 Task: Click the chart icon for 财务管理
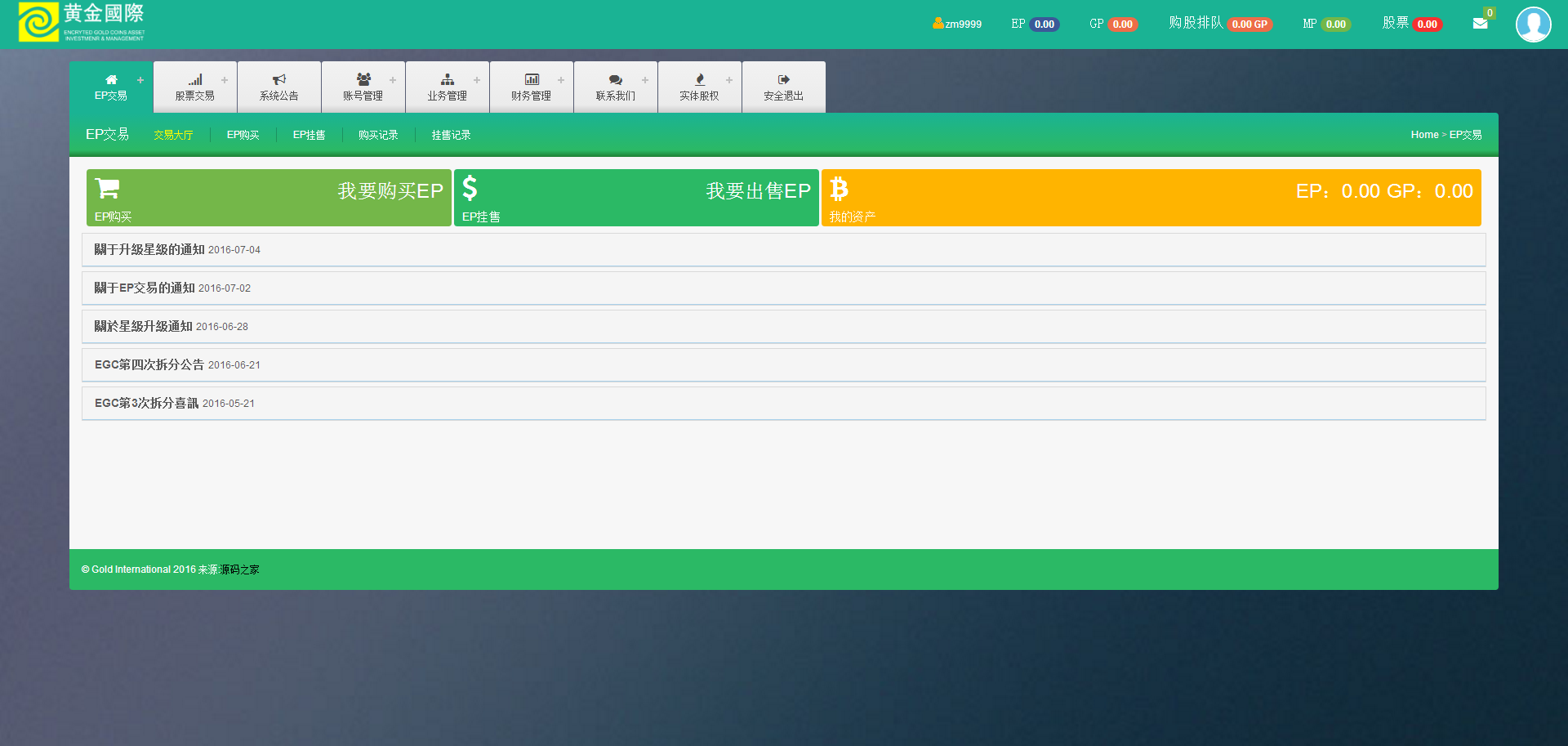tap(532, 79)
